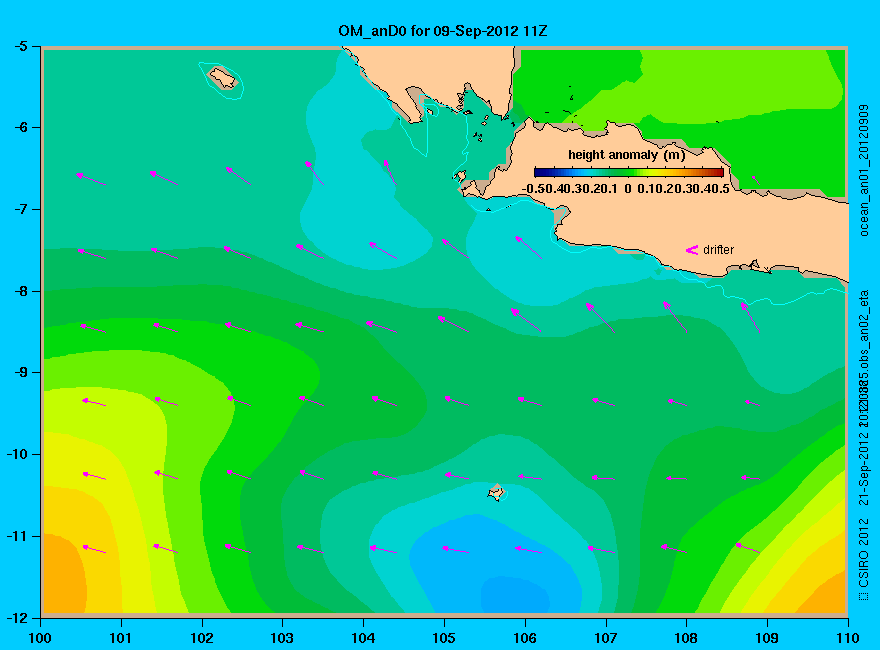
Task: Click the '103' longitude axis label
Action: [x=282, y=638]
